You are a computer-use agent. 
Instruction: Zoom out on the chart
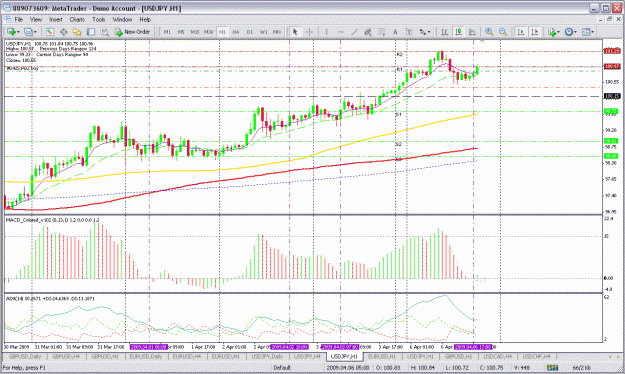point(503,32)
